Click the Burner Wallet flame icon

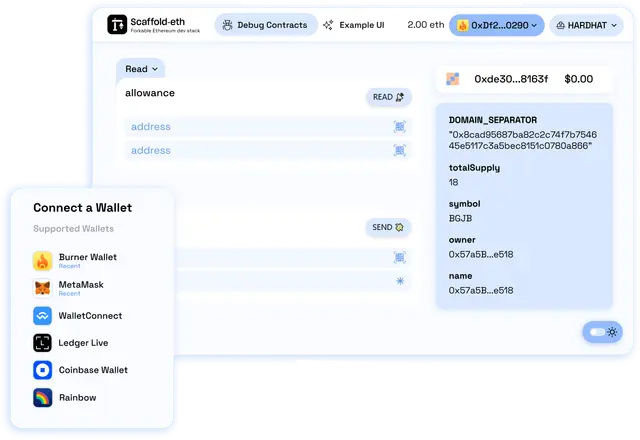pyautogui.click(x=42, y=261)
